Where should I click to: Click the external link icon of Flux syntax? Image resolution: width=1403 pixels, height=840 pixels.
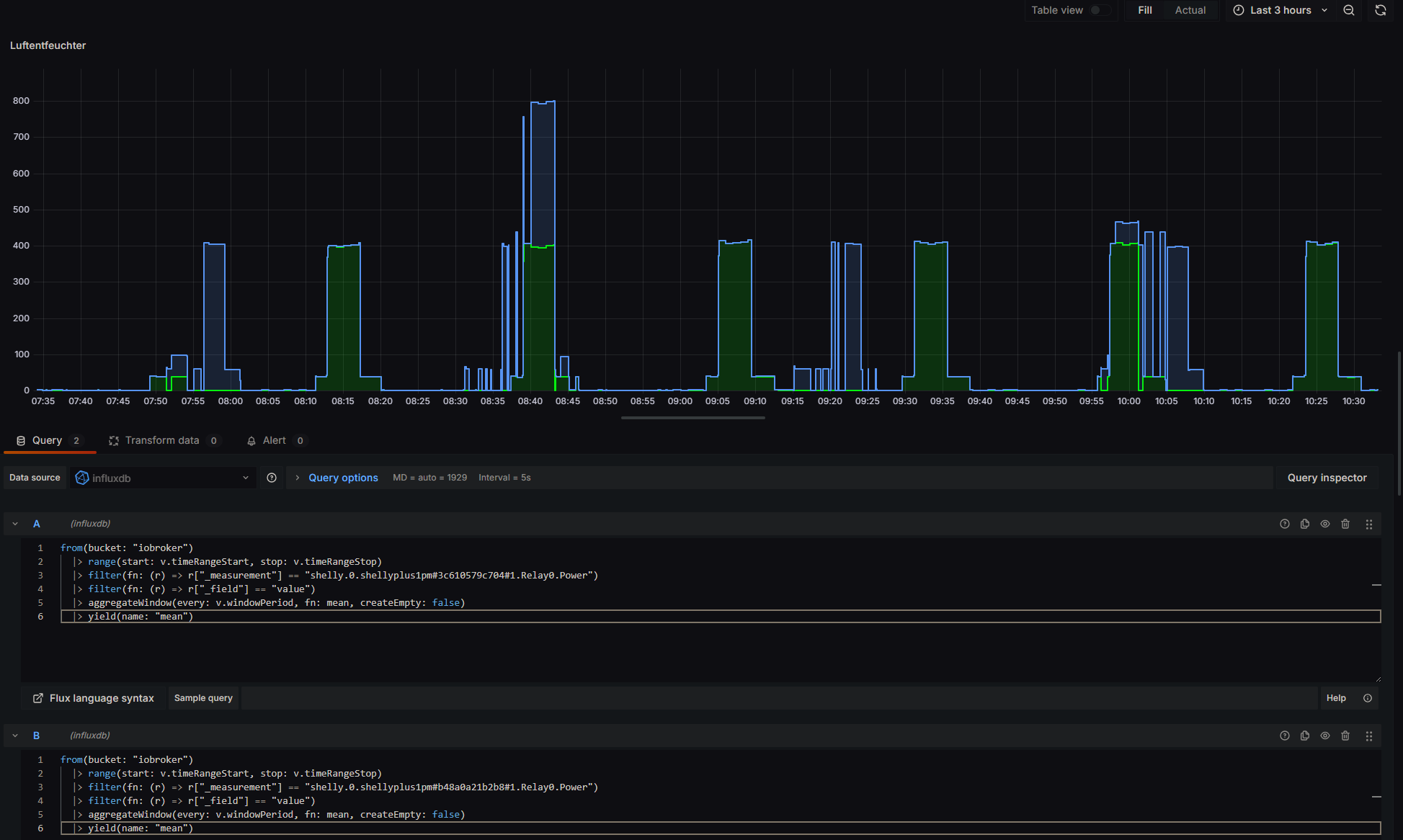coord(38,698)
